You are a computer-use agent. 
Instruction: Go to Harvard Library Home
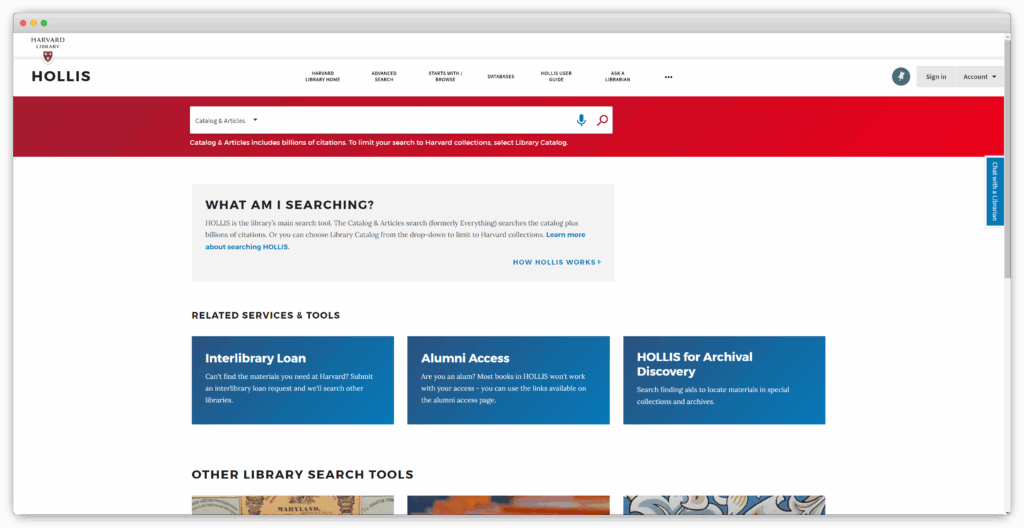pyautogui.click(x=323, y=76)
